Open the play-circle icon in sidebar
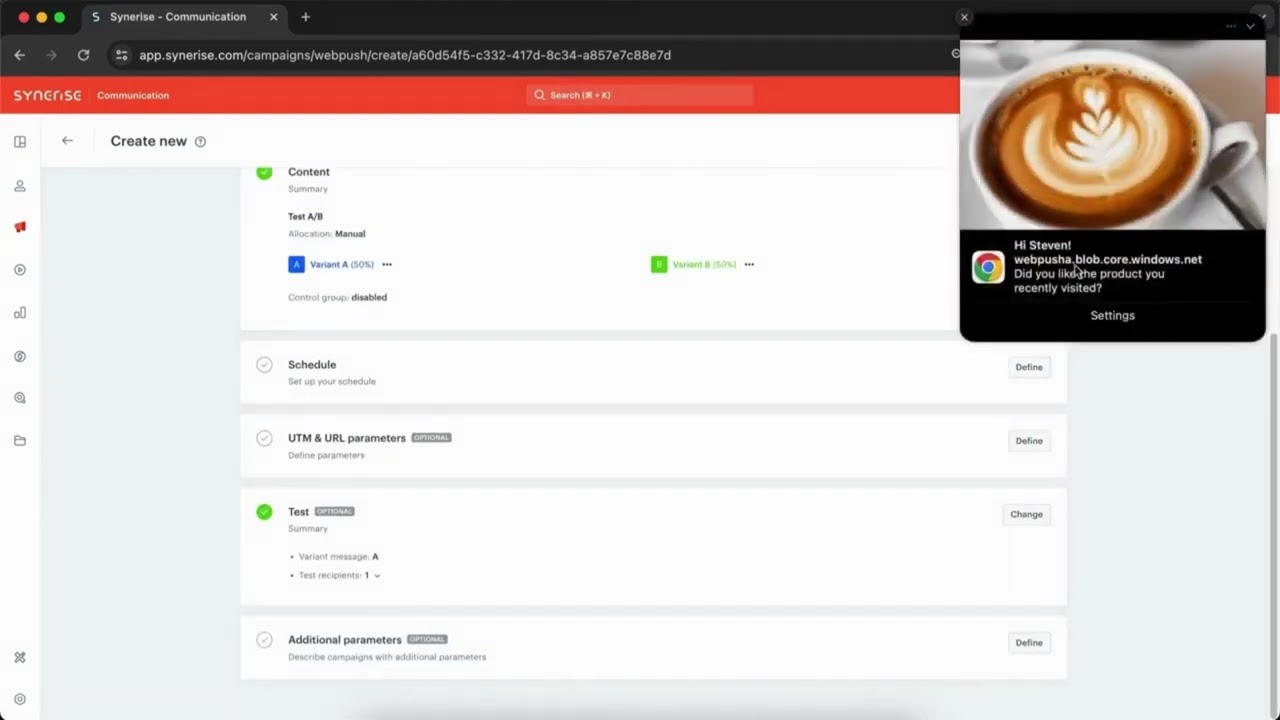 tap(20, 270)
